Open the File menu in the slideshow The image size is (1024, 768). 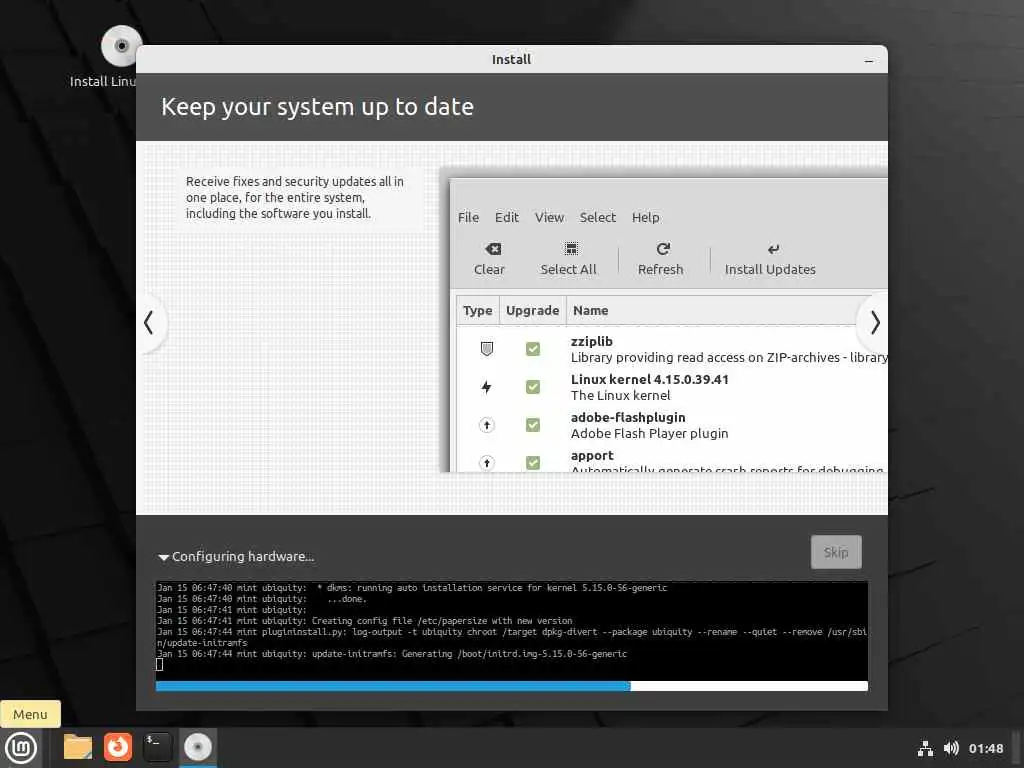point(468,217)
